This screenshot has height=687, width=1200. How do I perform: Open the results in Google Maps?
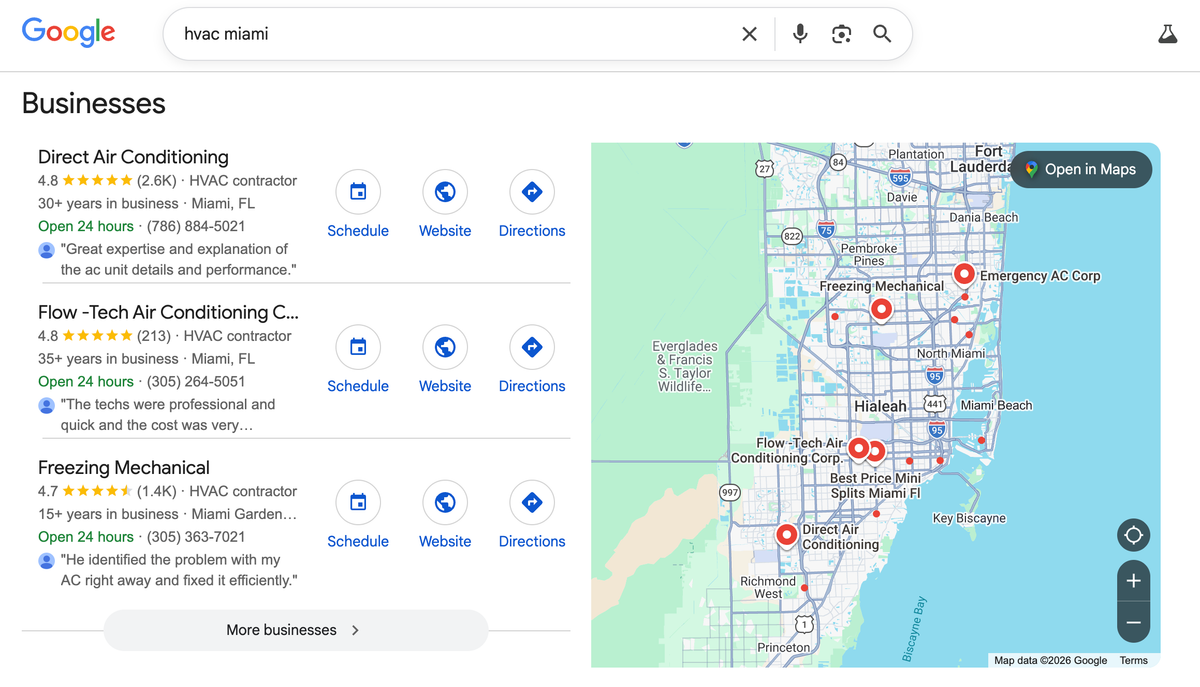coord(1080,169)
